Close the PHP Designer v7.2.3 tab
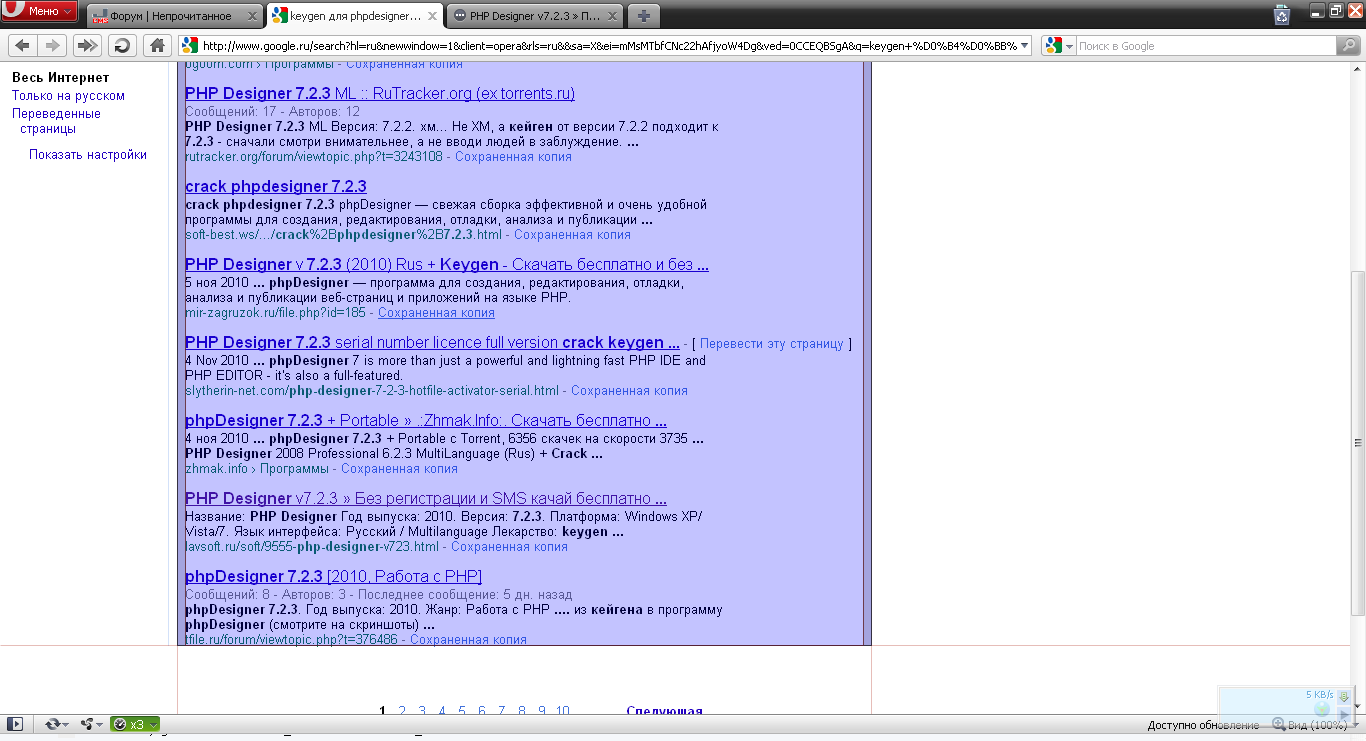1366x741 pixels. (x=609, y=16)
